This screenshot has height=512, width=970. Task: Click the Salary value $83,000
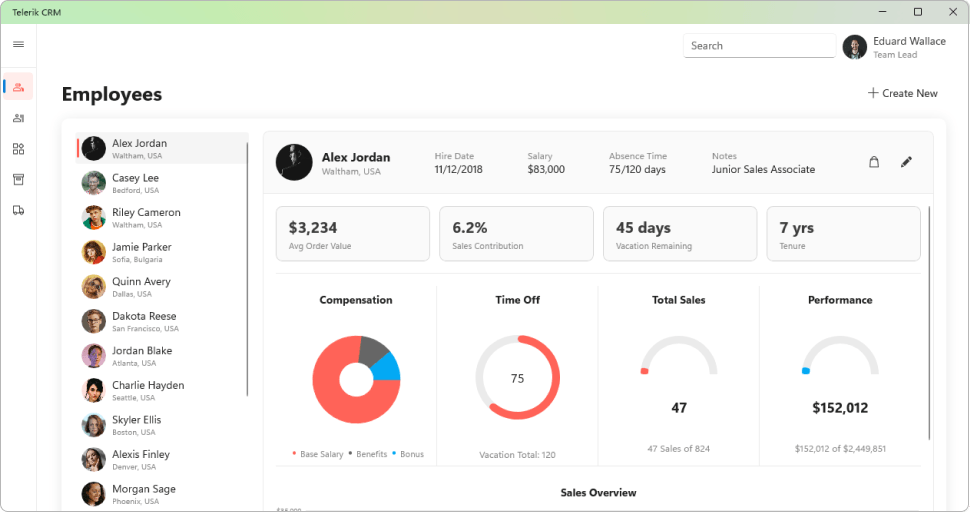(x=546, y=169)
